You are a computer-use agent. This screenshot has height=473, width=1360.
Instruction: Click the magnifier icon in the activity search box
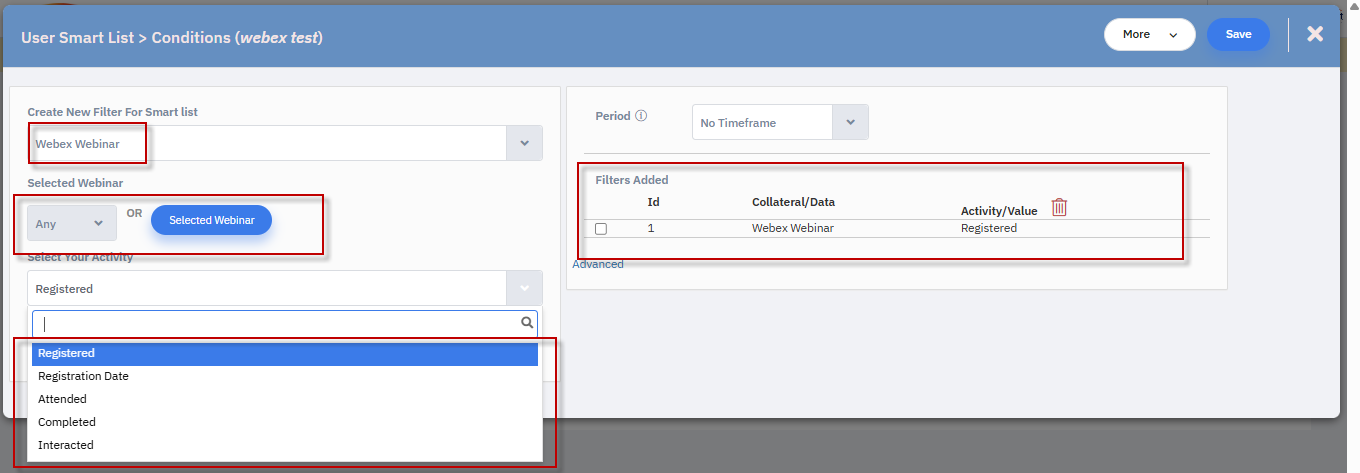coord(527,323)
